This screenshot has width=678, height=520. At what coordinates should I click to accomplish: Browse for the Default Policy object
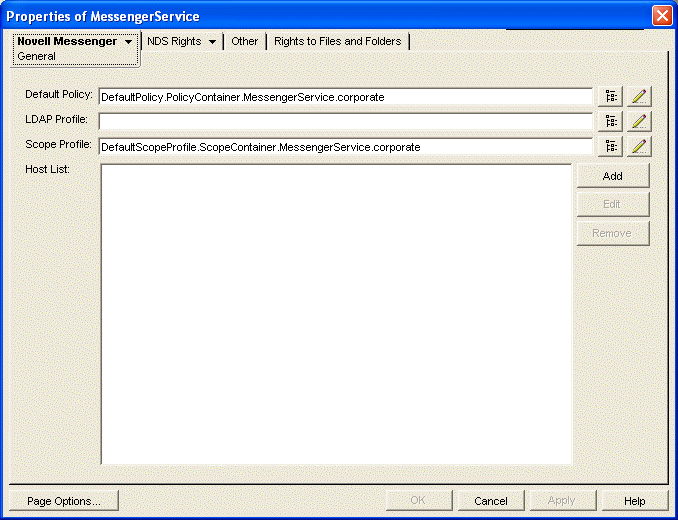click(610, 97)
